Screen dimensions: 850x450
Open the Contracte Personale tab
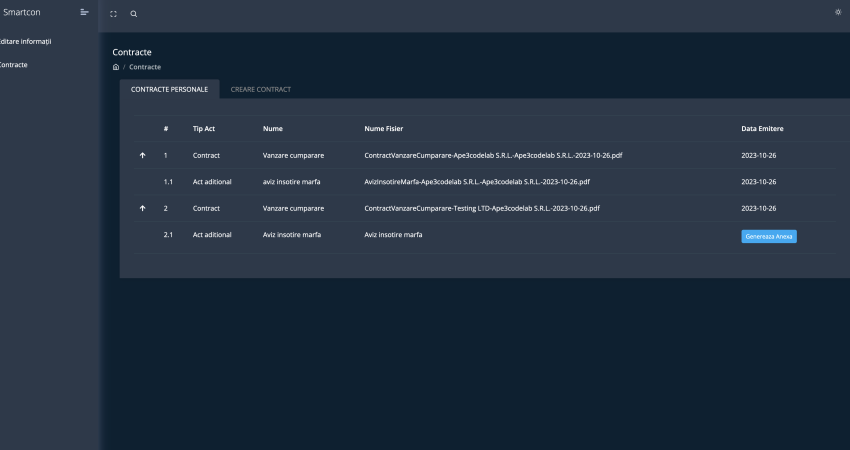pos(170,89)
